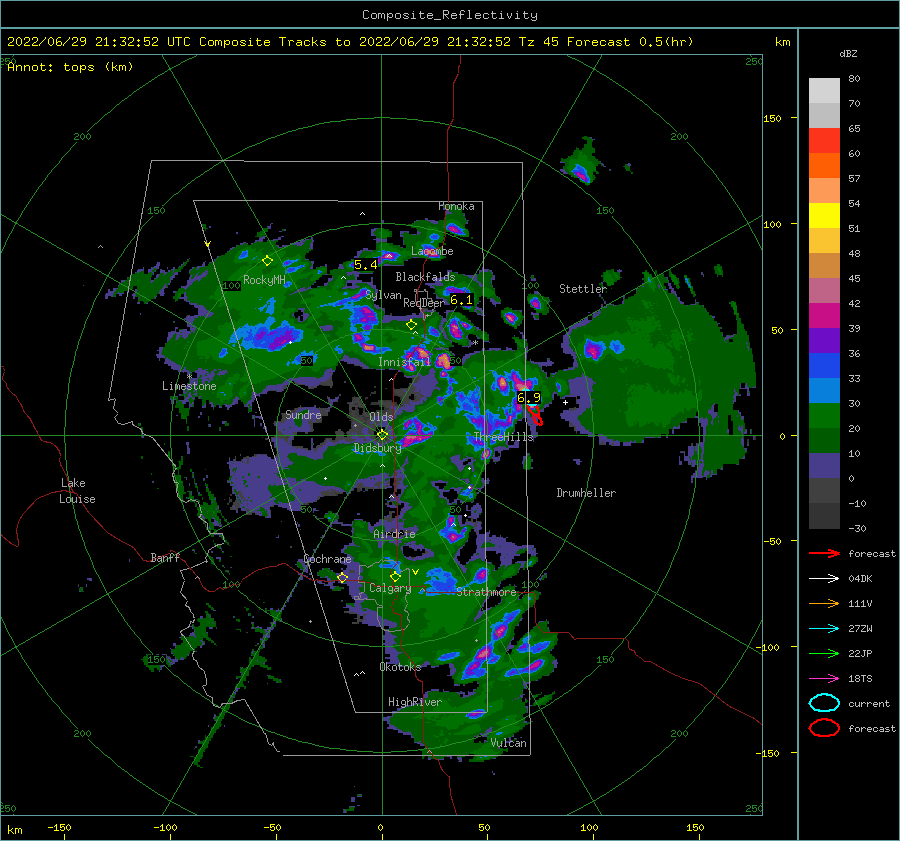
Task: Pick the dark blue 36 dBZ swatch
Action: coord(824,366)
